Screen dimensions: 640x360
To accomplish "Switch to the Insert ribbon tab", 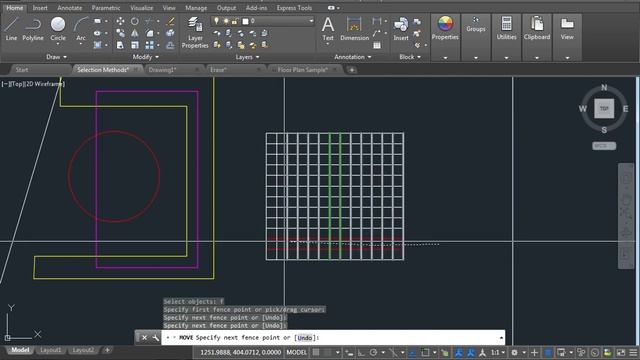I will point(40,8).
